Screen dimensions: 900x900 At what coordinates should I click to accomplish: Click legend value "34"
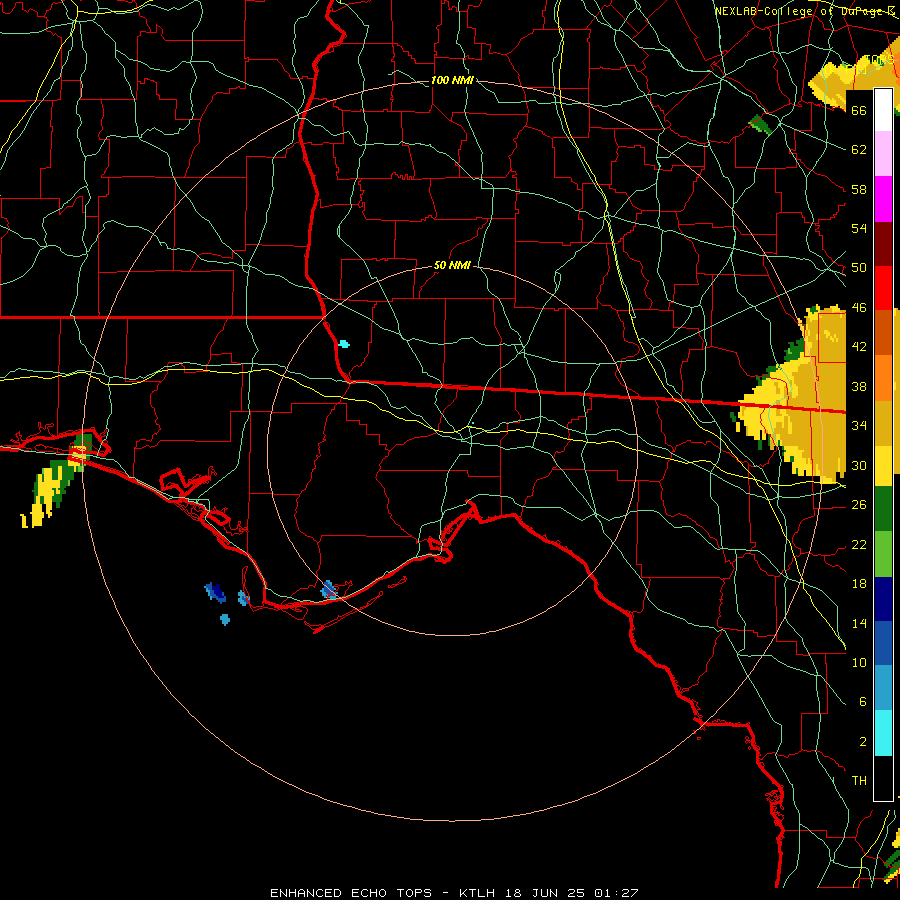pos(859,425)
